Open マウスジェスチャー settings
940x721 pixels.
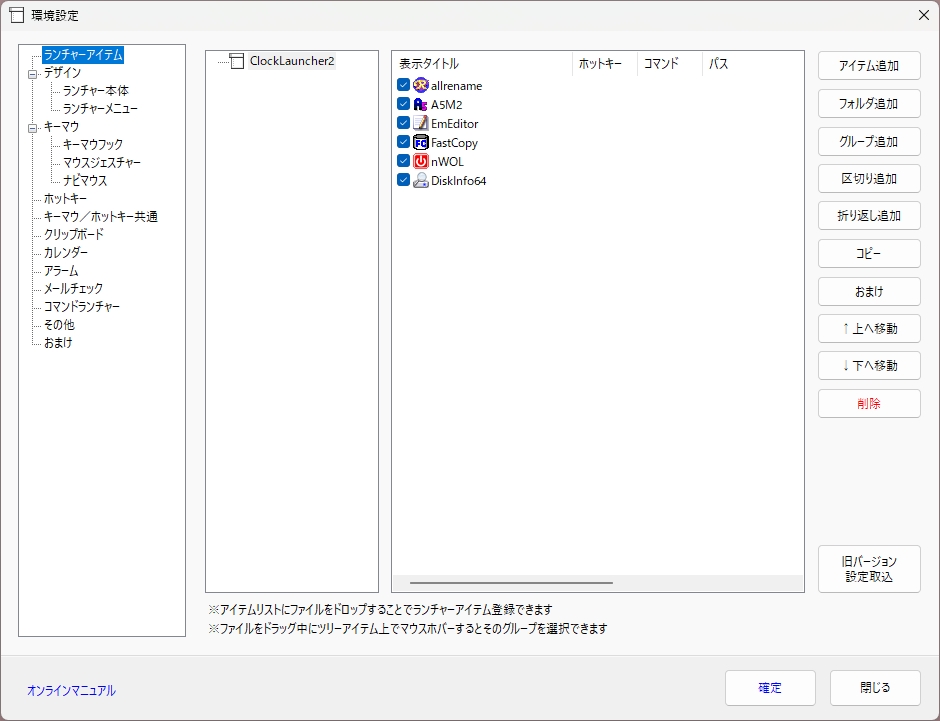click(x=102, y=162)
